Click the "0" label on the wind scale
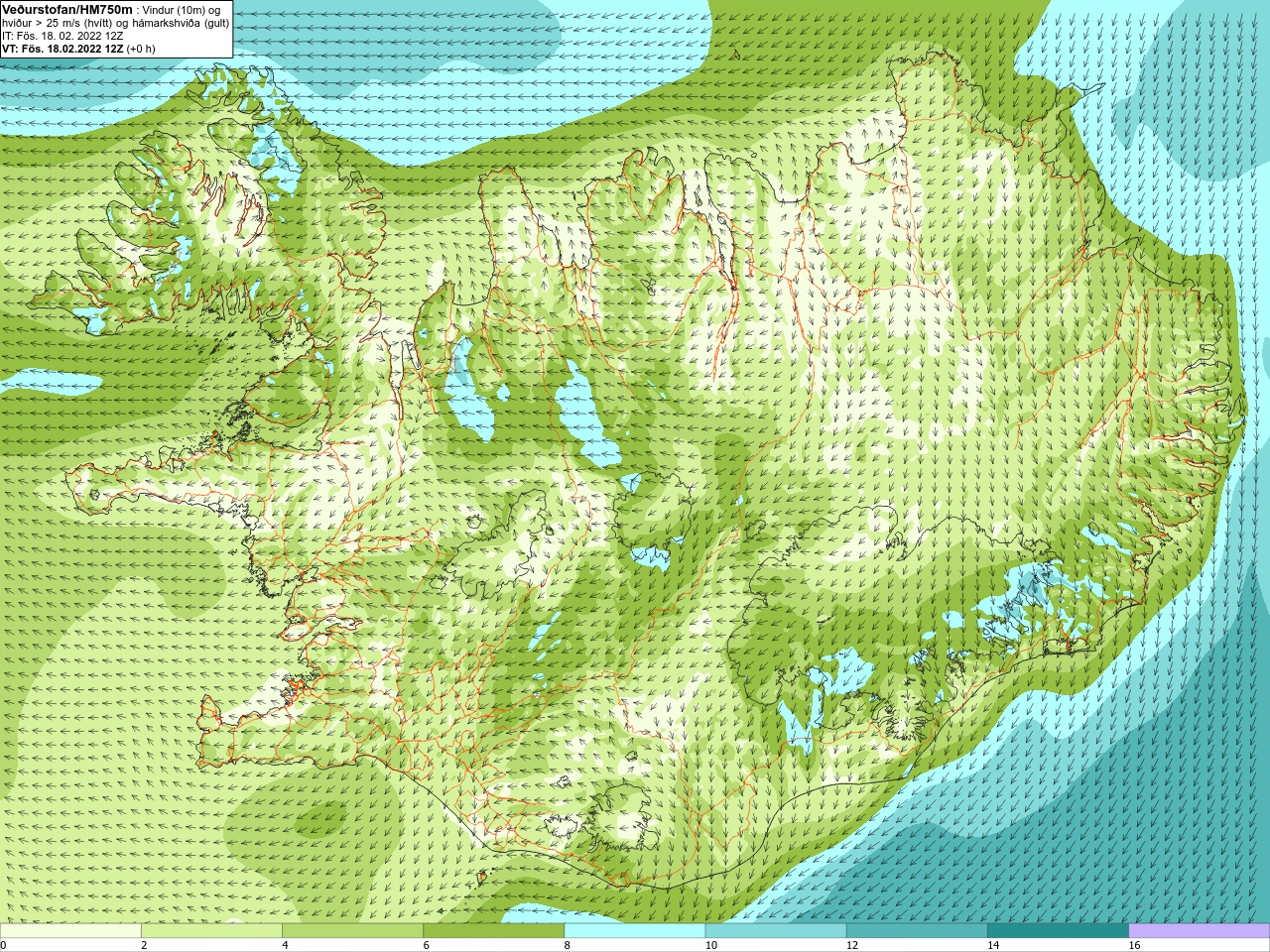The width and height of the screenshot is (1270, 952). [3, 945]
